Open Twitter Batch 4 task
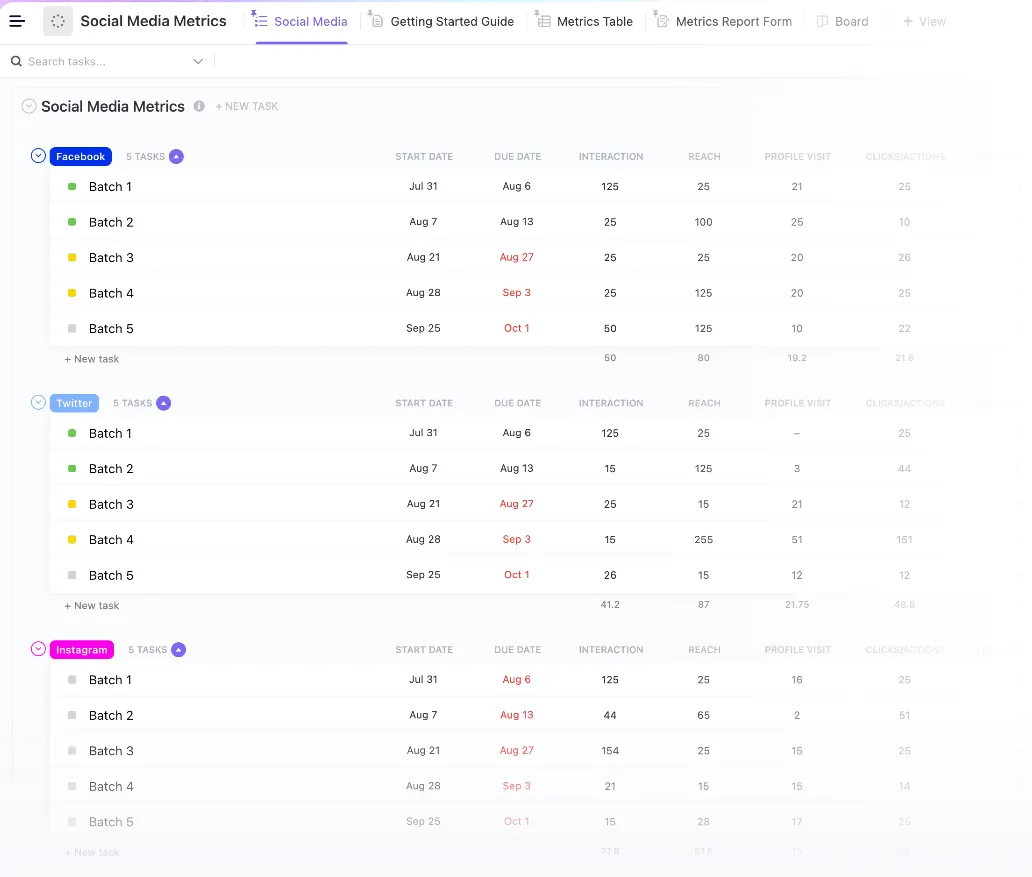Image resolution: width=1032 pixels, height=877 pixels. pyautogui.click(x=111, y=540)
